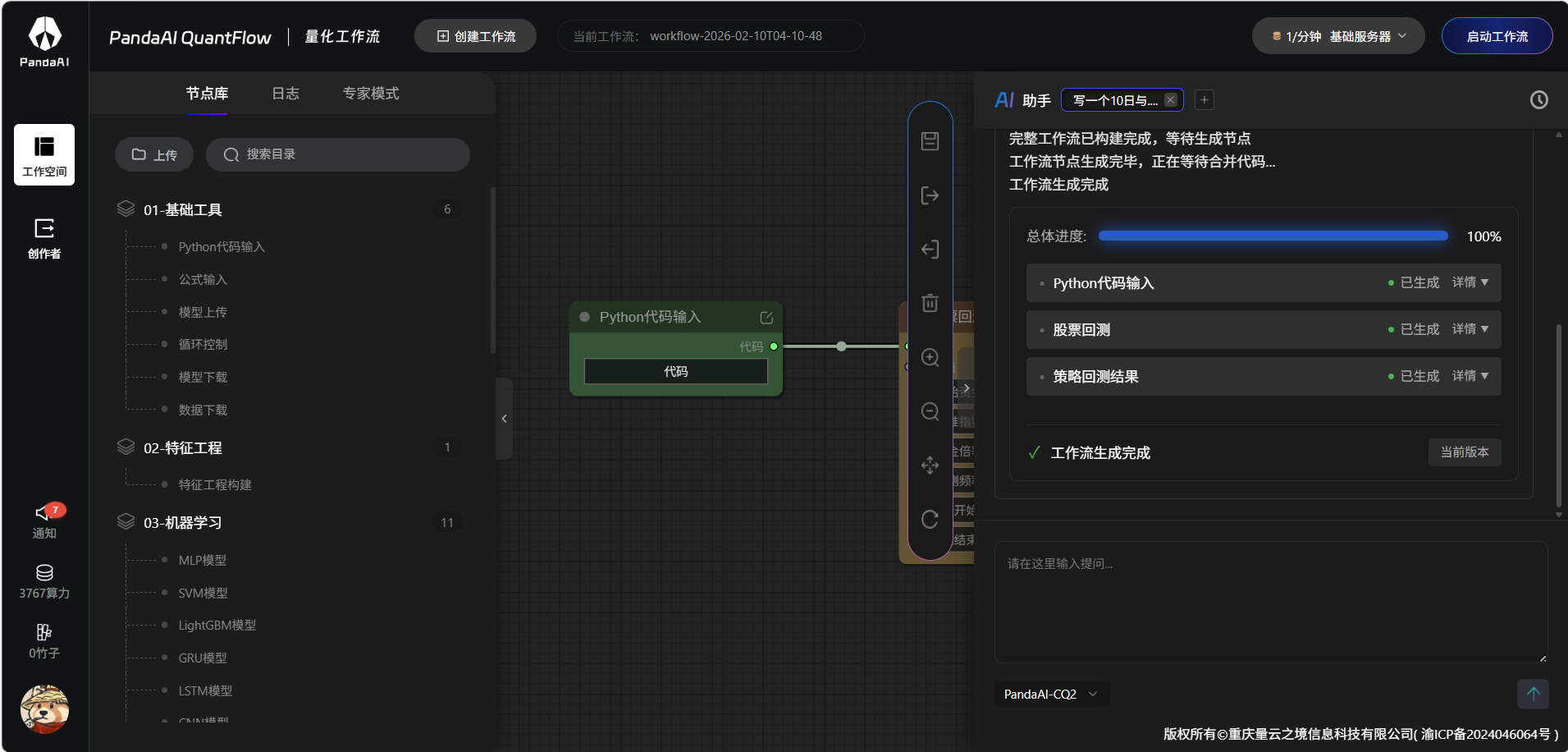Click the AI panel scrollbar thumb

click(x=1559, y=415)
